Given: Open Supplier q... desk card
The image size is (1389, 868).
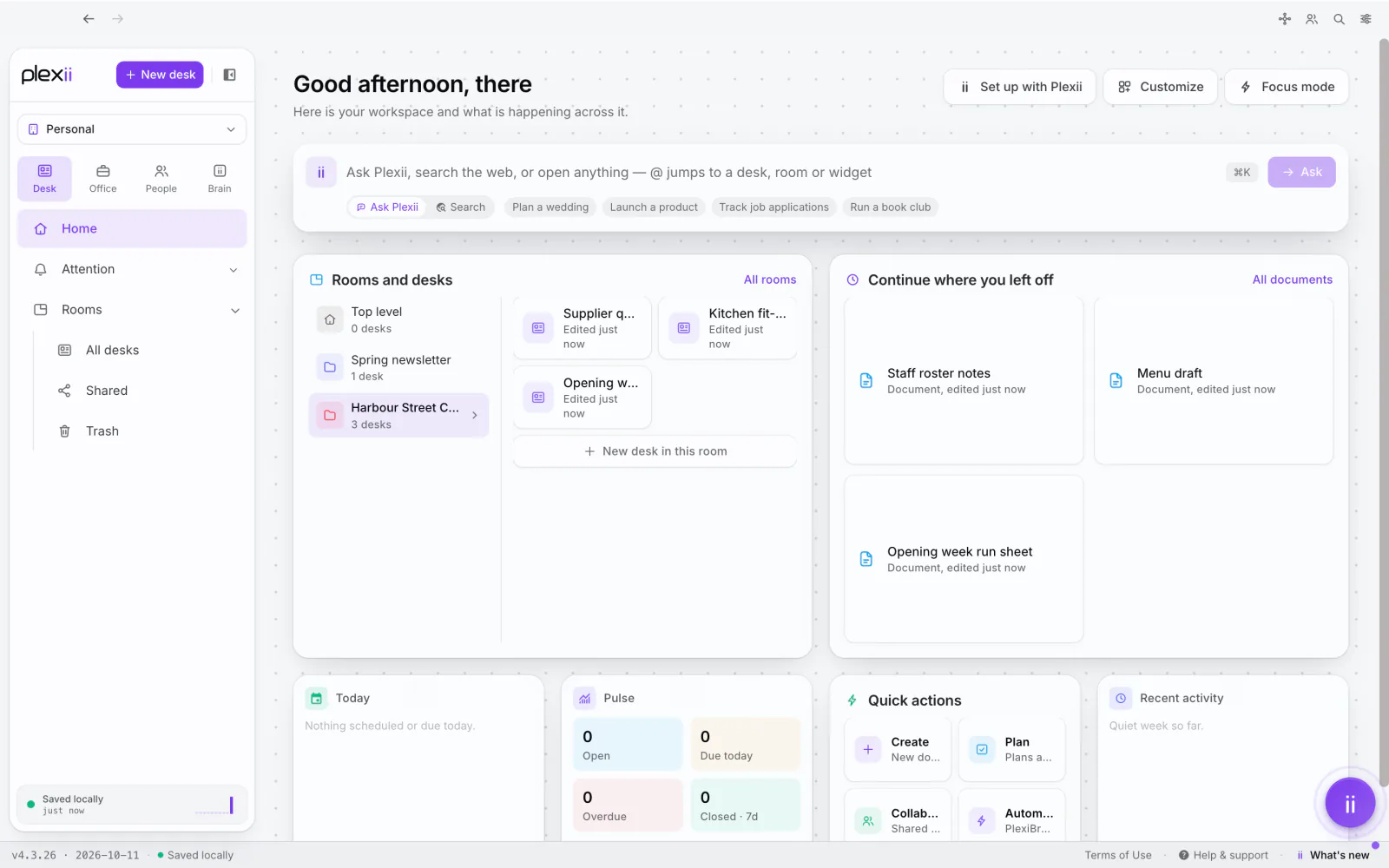Looking at the screenshot, I should (x=582, y=328).
